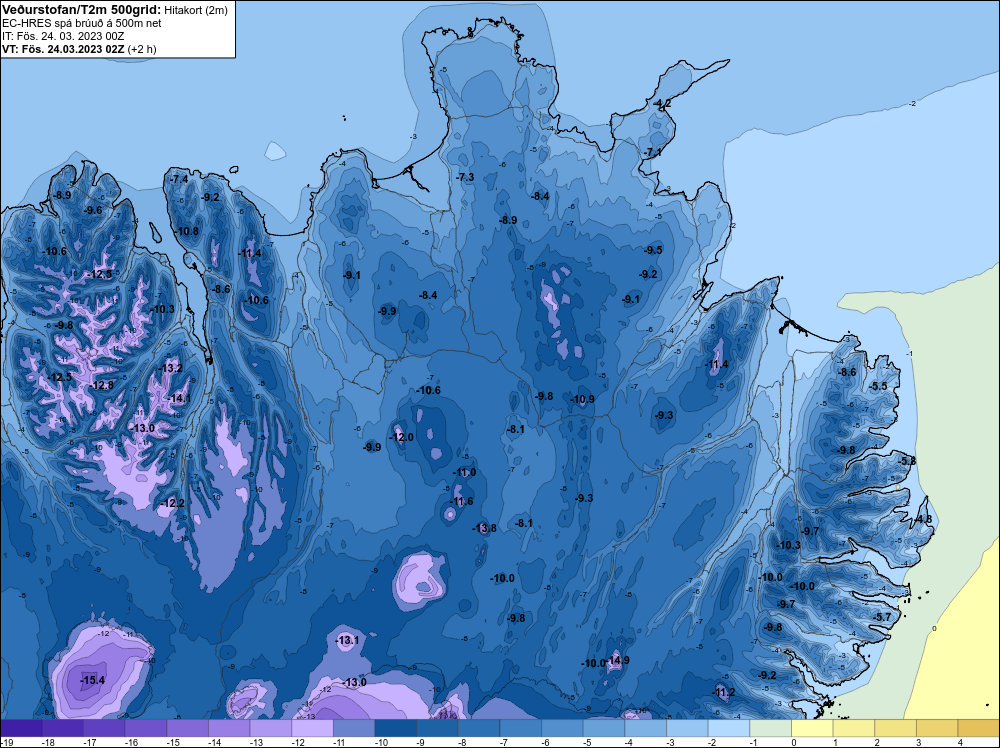Pick the legend swatch labeled 2
Viewport: 1000px width, 748px height.
895,728
